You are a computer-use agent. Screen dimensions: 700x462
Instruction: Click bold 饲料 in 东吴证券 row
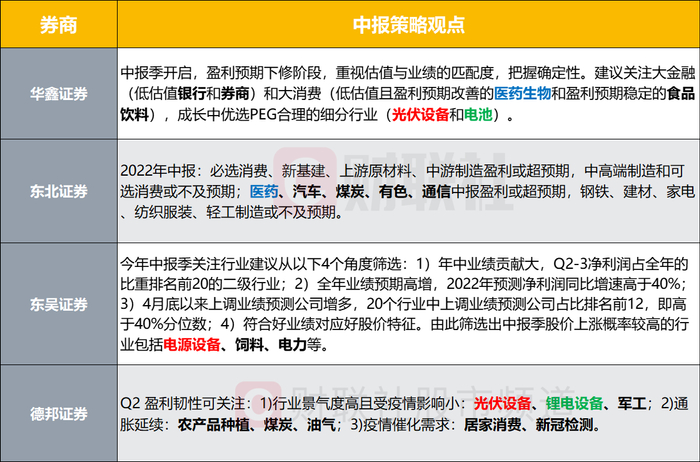coord(250,344)
